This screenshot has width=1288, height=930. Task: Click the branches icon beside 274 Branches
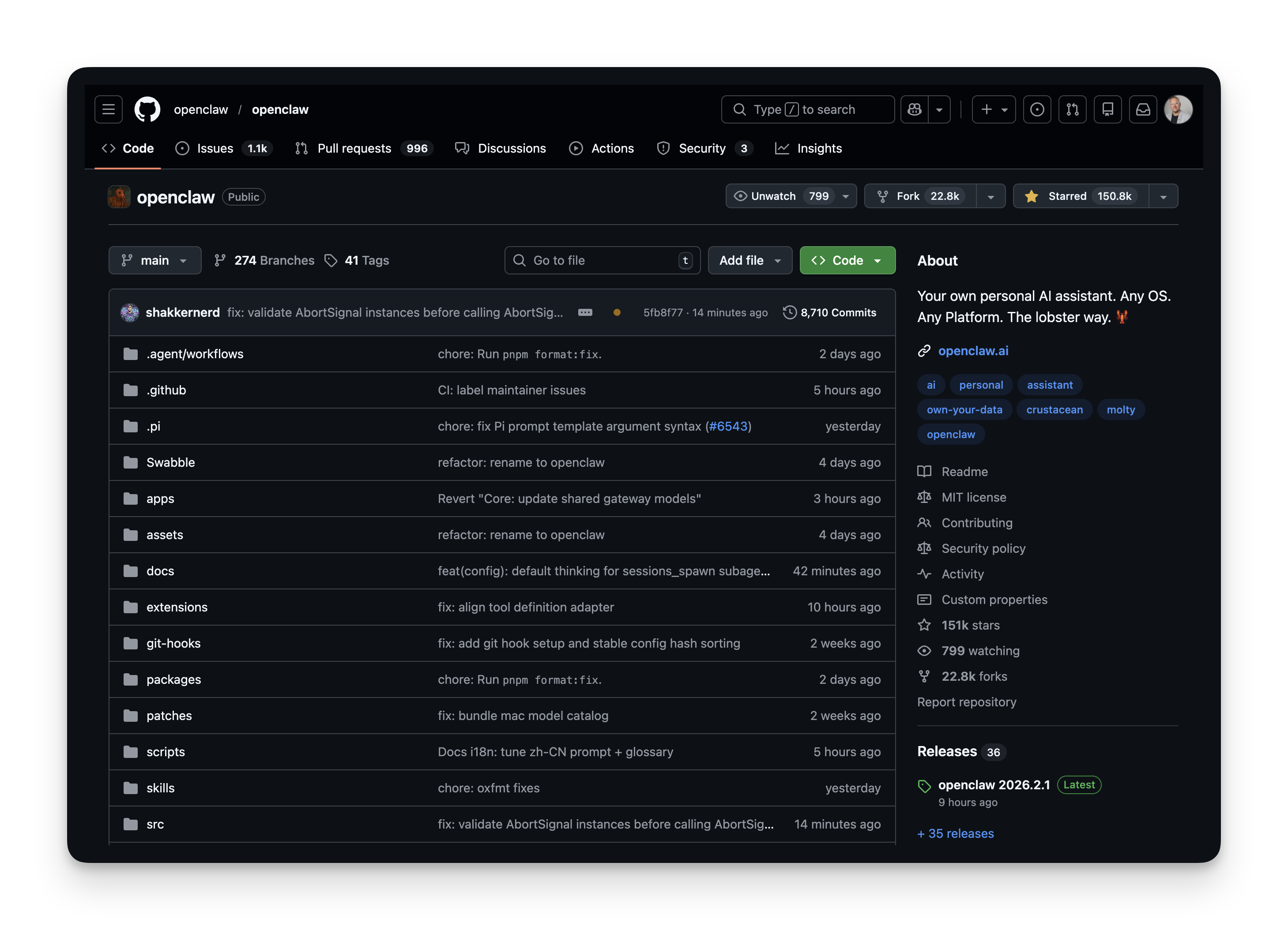click(x=220, y=260)
